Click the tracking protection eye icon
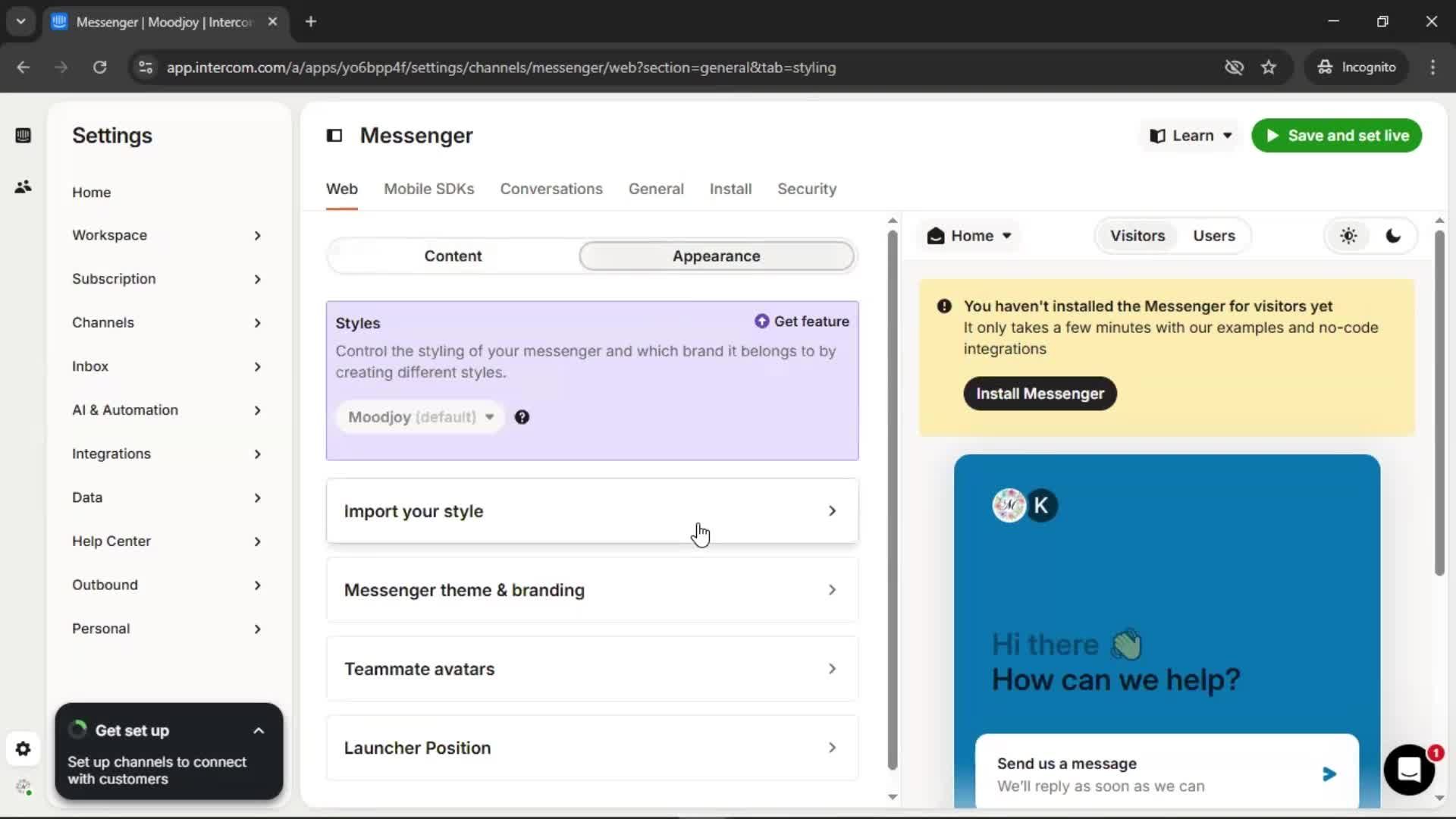Image resolution: width=1456 pixels, height=819 pixels. 1234,67
